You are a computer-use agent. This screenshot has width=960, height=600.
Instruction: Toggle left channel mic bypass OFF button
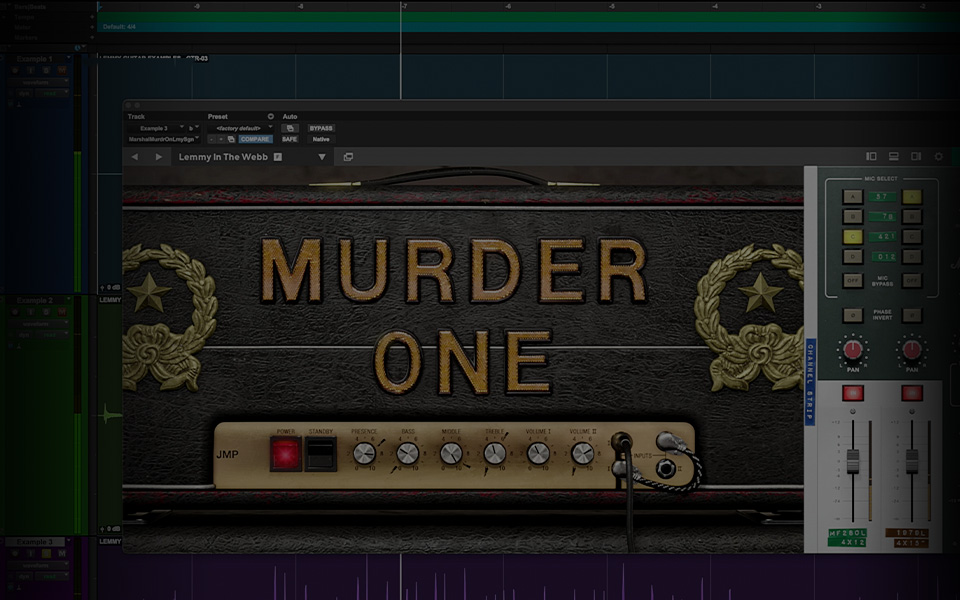852,281
